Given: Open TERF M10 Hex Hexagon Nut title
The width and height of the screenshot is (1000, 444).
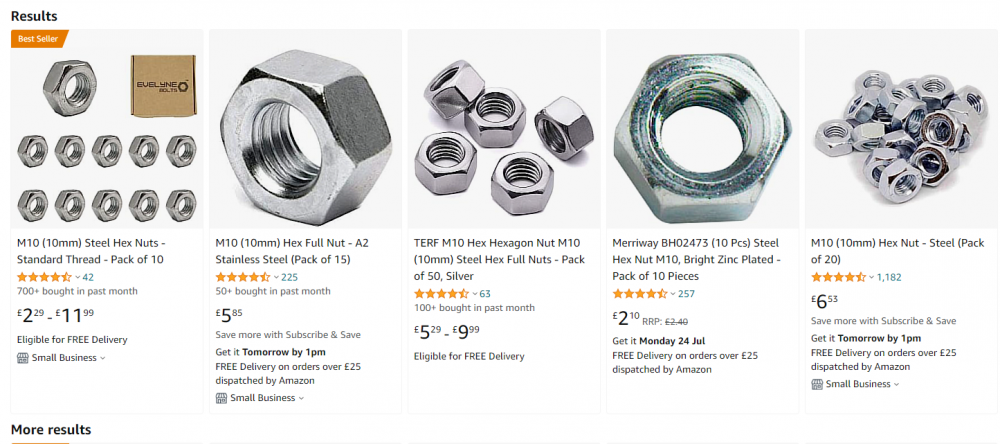Looking at the screenshot, I should click(x=499, y=260).
